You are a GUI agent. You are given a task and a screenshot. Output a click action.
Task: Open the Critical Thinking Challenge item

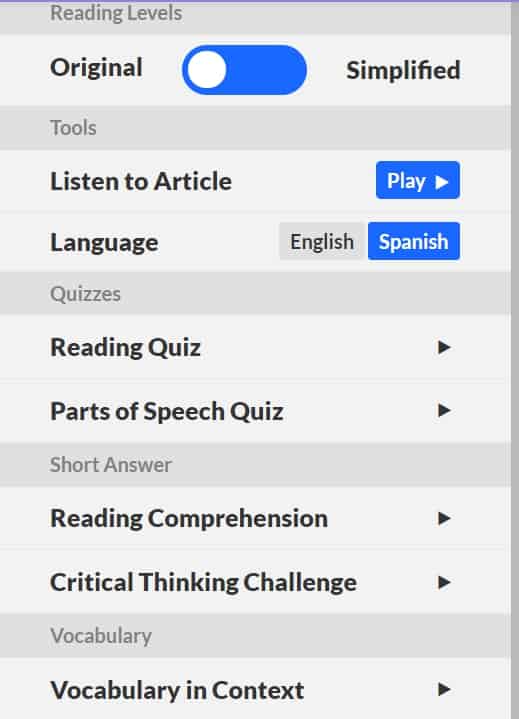(255, 582)
